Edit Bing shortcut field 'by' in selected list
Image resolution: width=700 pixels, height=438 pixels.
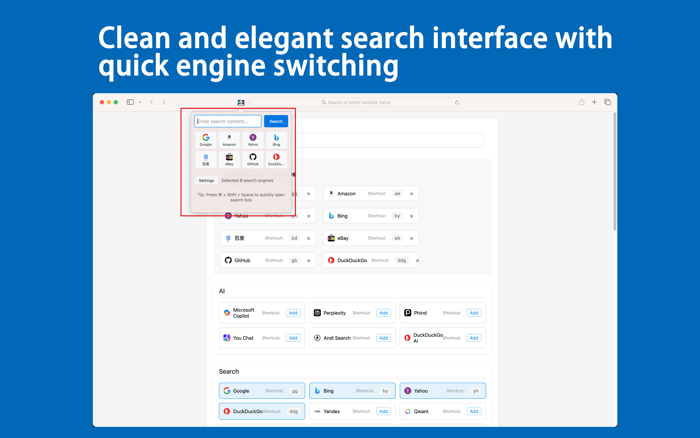[397, 216]
